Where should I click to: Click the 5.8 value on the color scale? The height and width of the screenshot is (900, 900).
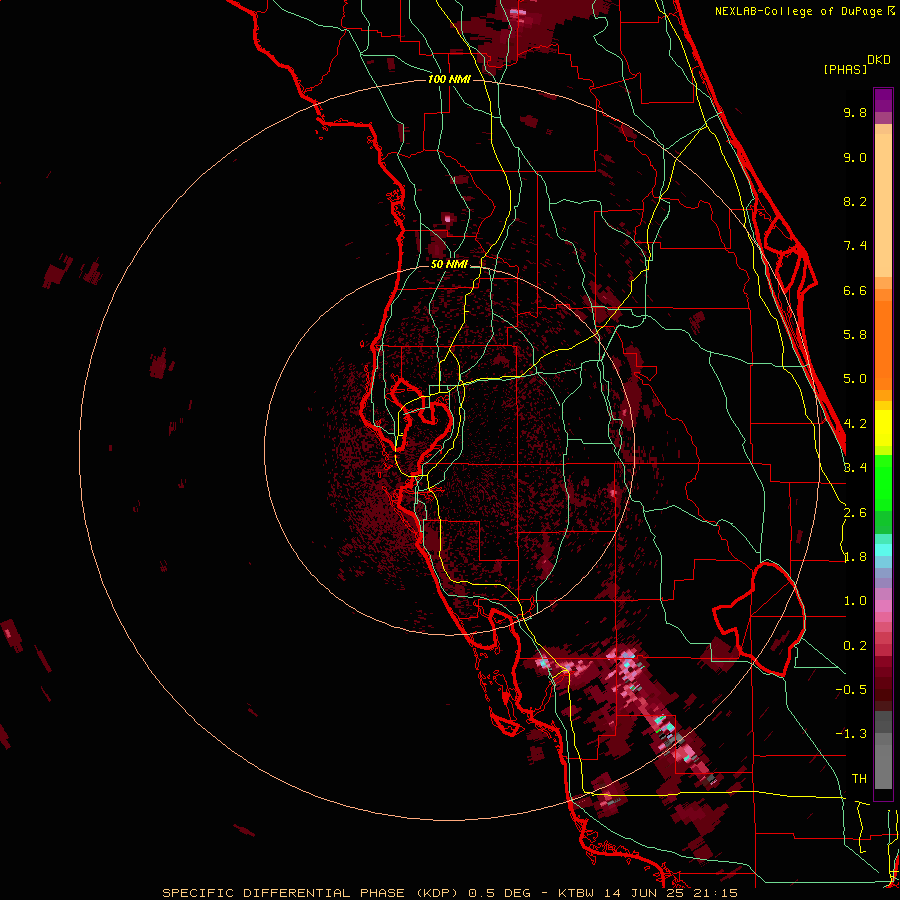click(855, 335)
